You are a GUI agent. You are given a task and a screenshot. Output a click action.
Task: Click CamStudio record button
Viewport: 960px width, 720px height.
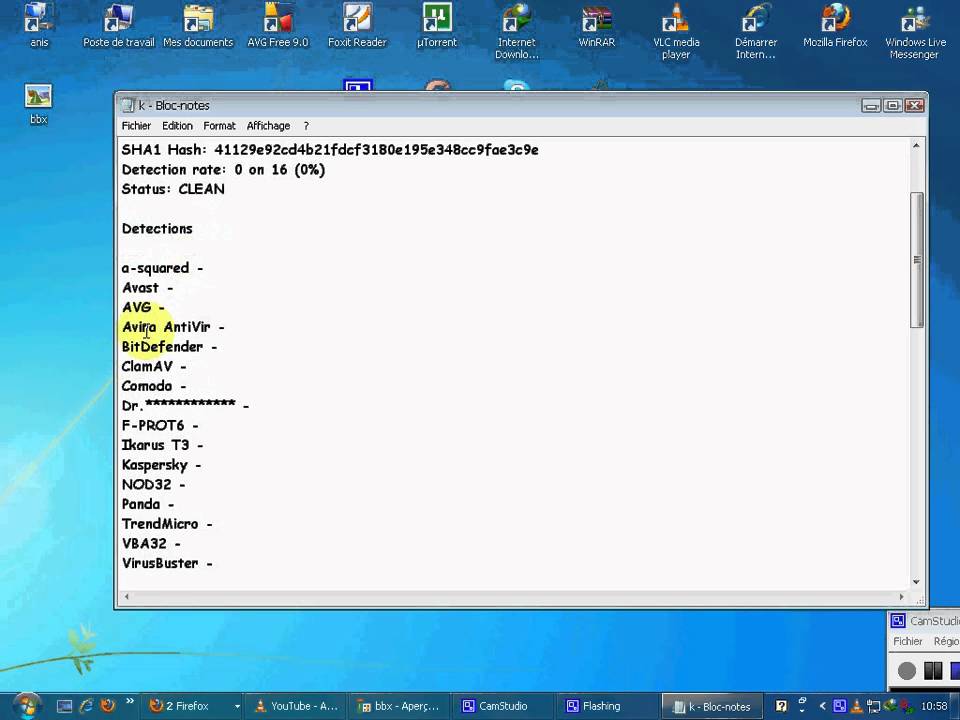[x=907, y=670]
